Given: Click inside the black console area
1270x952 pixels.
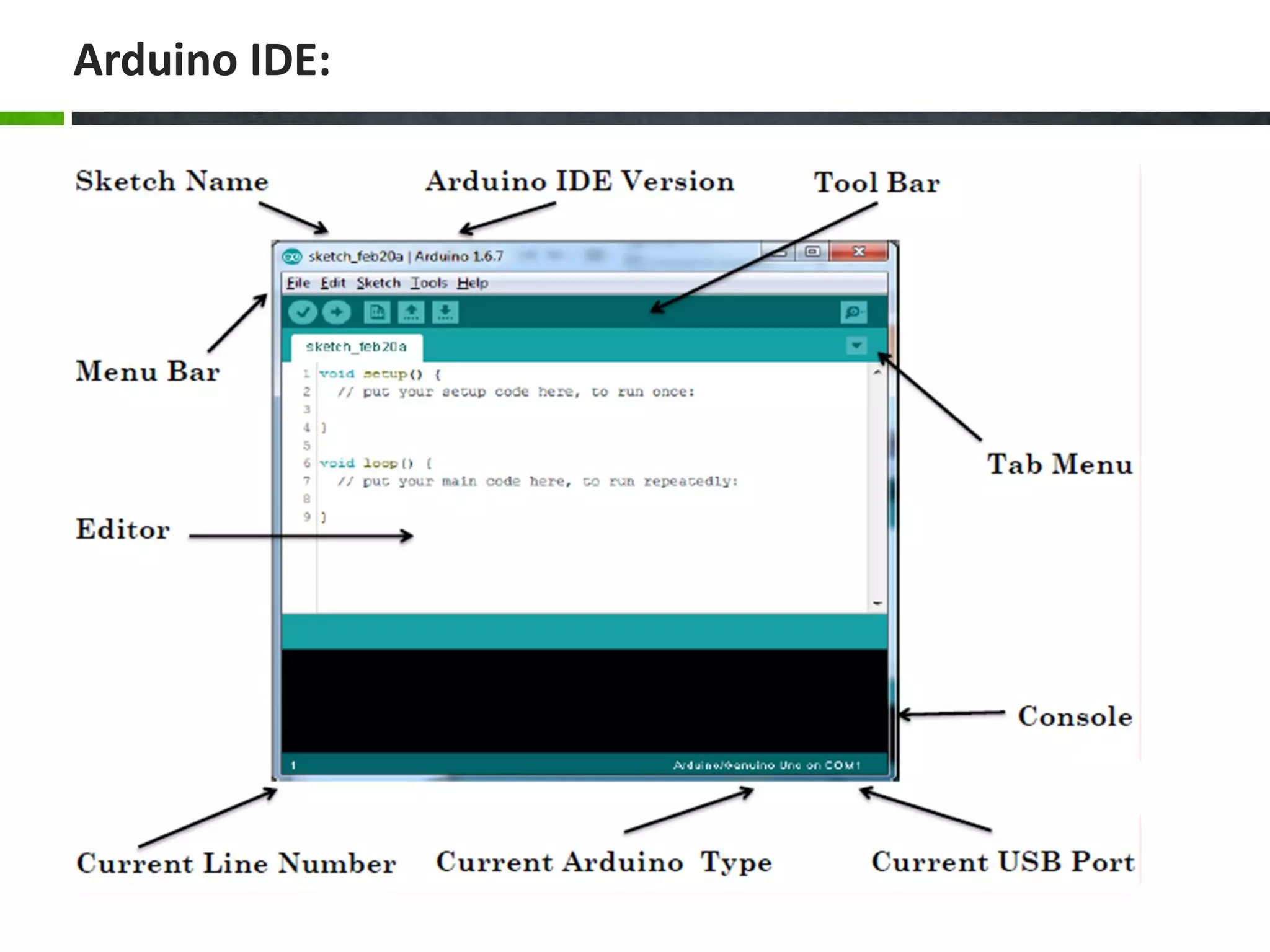Looking at the screenshot, I should (x=583, y=700).
